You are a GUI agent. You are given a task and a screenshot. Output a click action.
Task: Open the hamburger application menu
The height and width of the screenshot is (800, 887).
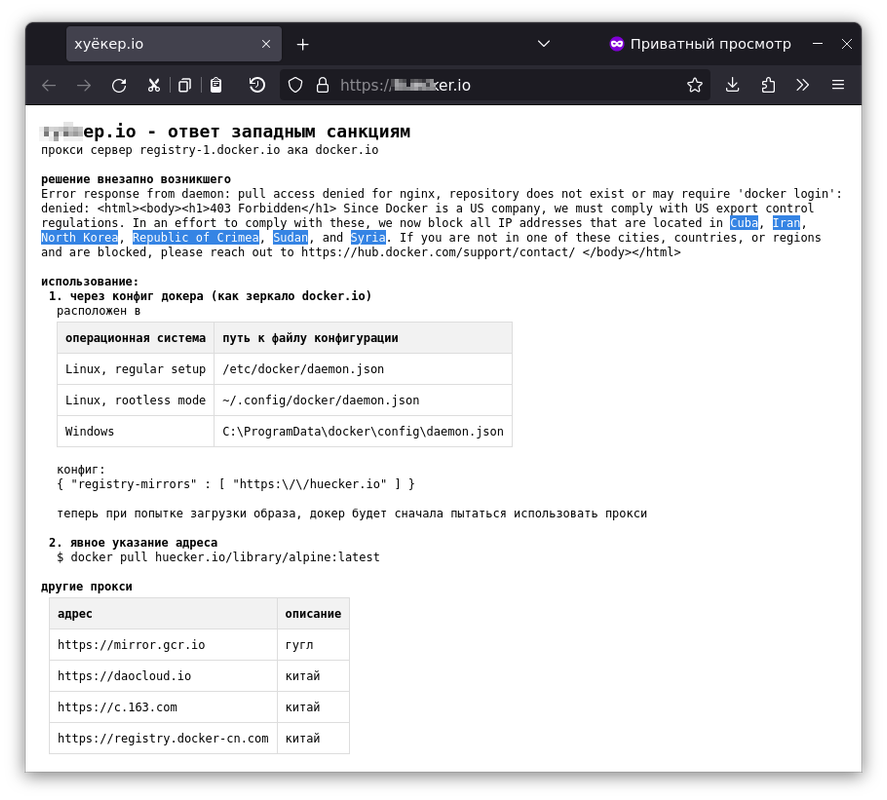click(838, 85)
